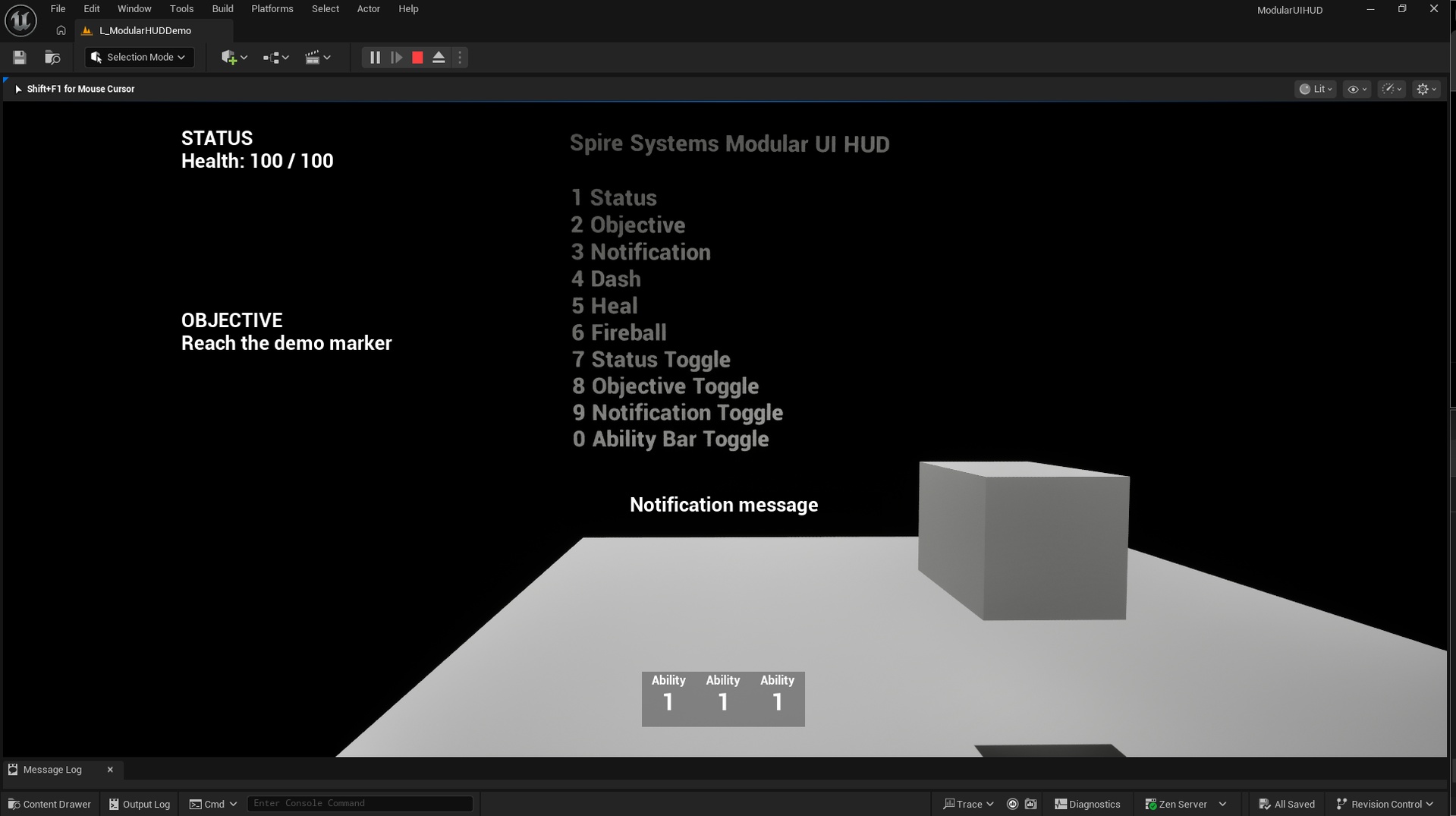Focus the Enter Console Command field
The width and height of the screenshot is (1456, 816).
tap(360, 804)
